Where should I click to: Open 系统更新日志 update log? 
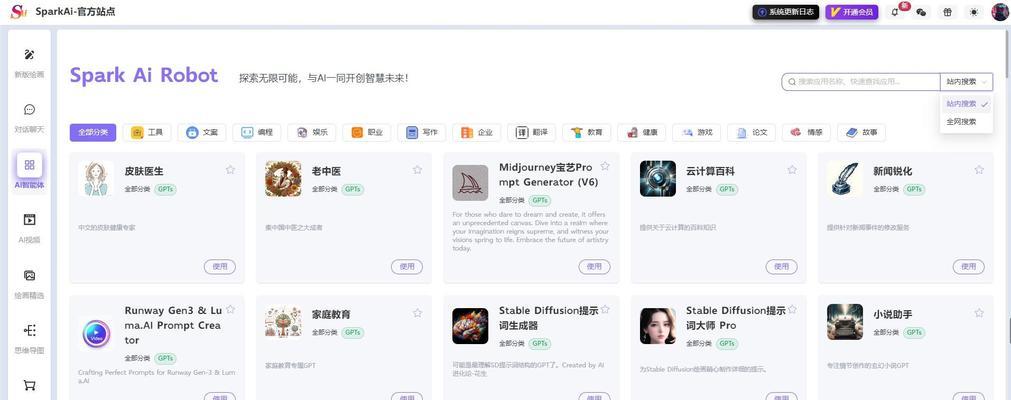[x=786, y=12]
